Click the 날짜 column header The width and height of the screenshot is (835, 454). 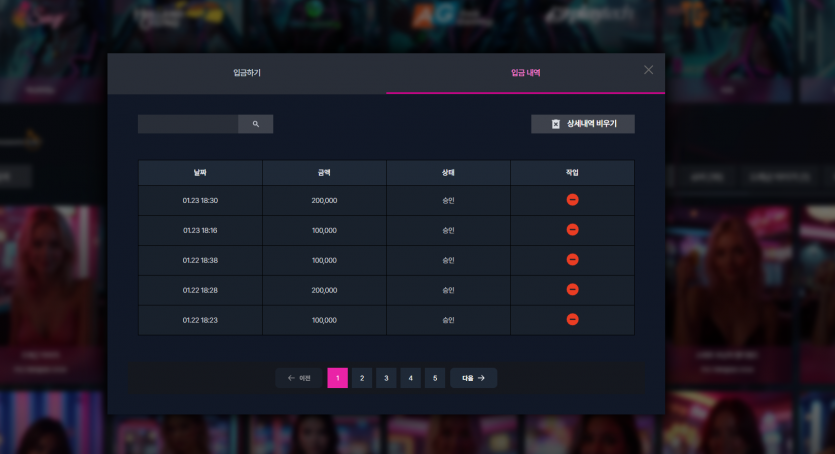[200, 172]
